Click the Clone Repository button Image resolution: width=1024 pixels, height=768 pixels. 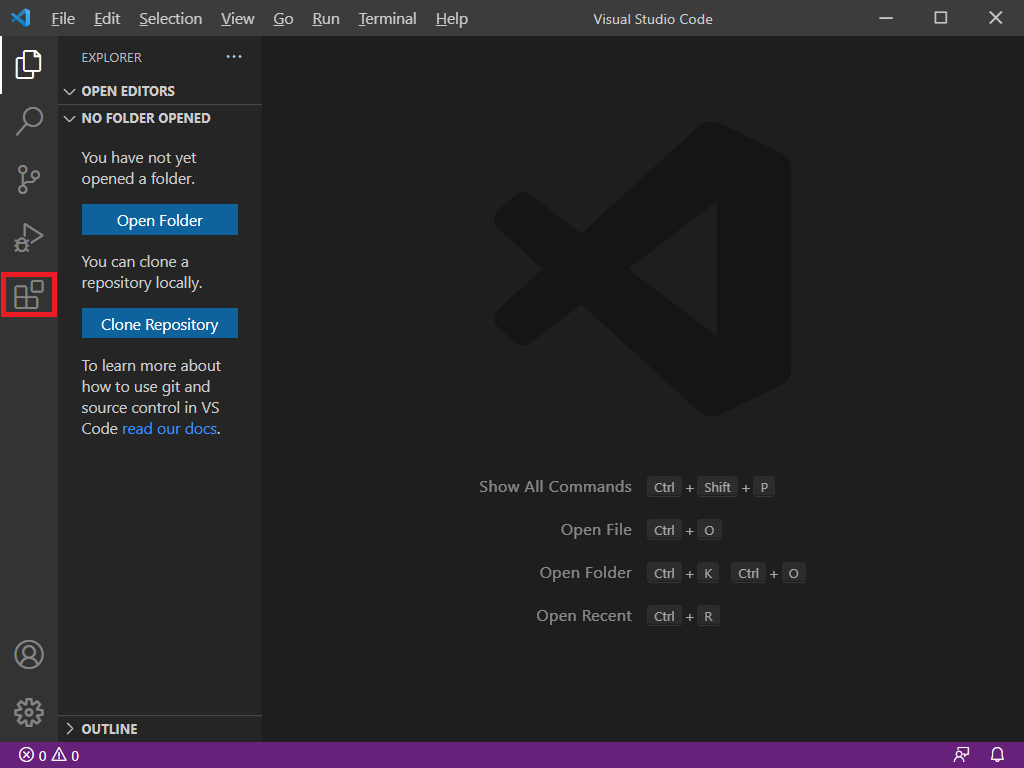click(160, 324)
